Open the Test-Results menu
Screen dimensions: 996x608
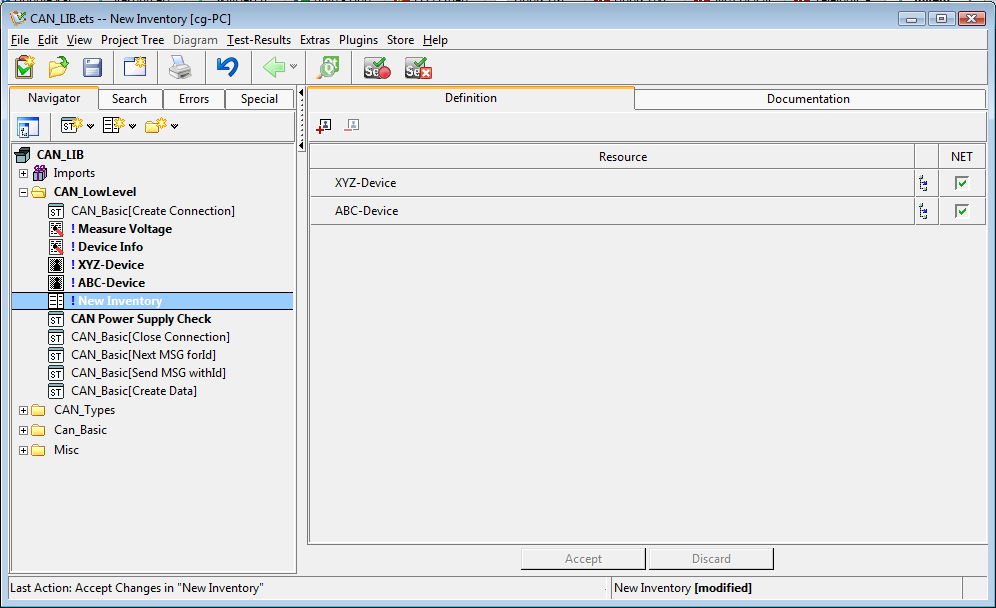click(x=258, y=40)
